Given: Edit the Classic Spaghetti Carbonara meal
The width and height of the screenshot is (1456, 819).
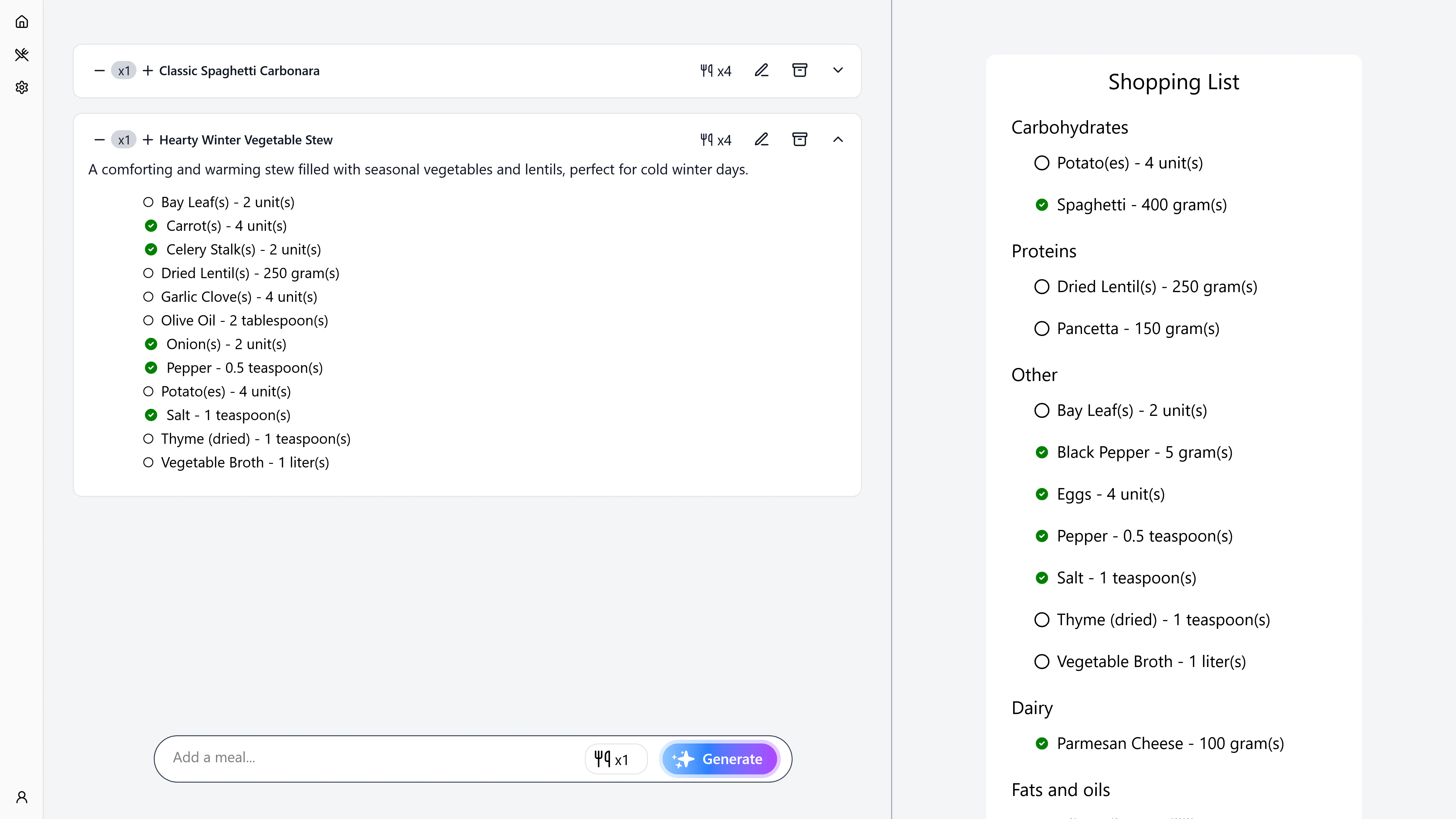Looking at the screenshot, I should 761,71.
